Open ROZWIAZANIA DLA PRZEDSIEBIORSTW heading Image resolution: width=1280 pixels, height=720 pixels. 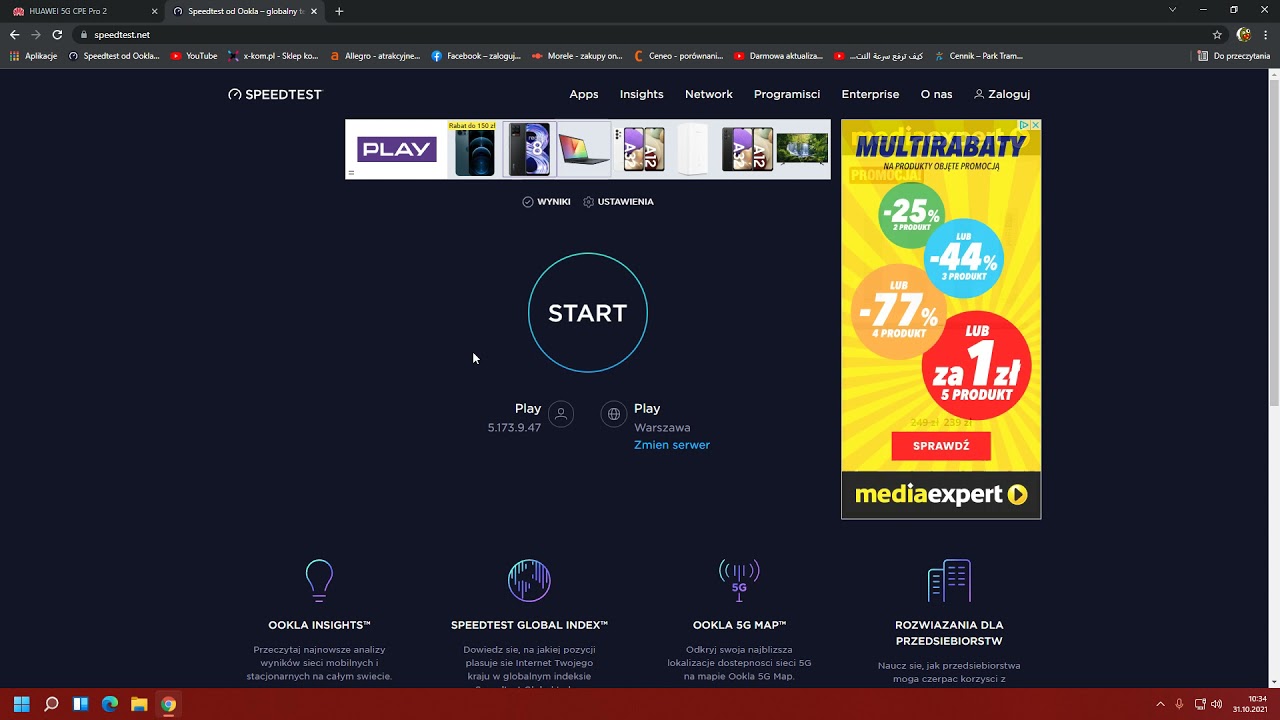click(949, 633)
